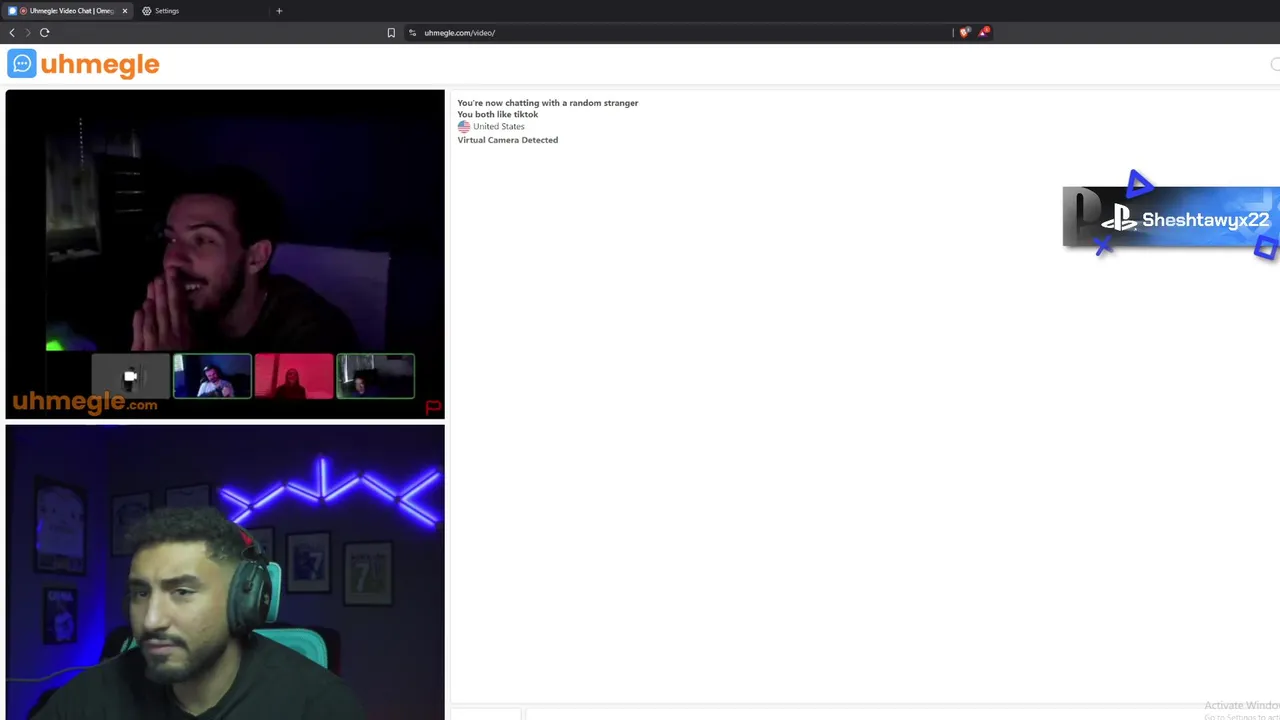Image resolution: width=1280 pixels, height=720 pixels.
Task: Click the 'United States' country label
Action: tap(499, 127)
